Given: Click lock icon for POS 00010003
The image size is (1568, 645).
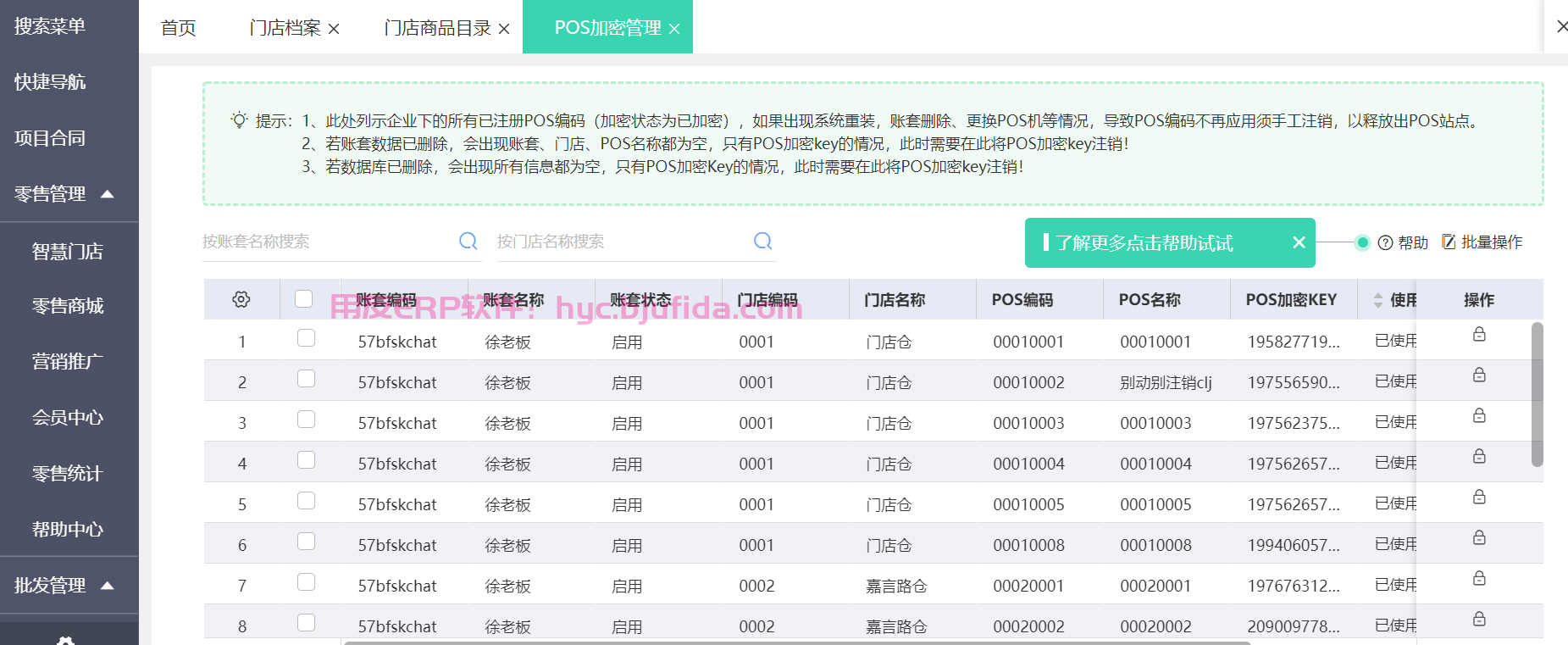Looking at the screenshot, I should coord(1479,415).
